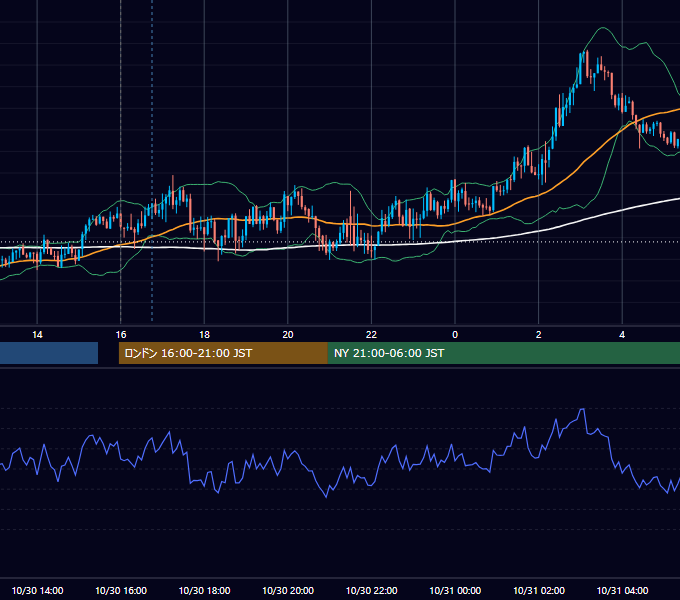Click the indicator line peak in lower panel
Viewport: 680px width, 600px height.
click(582, 409)
